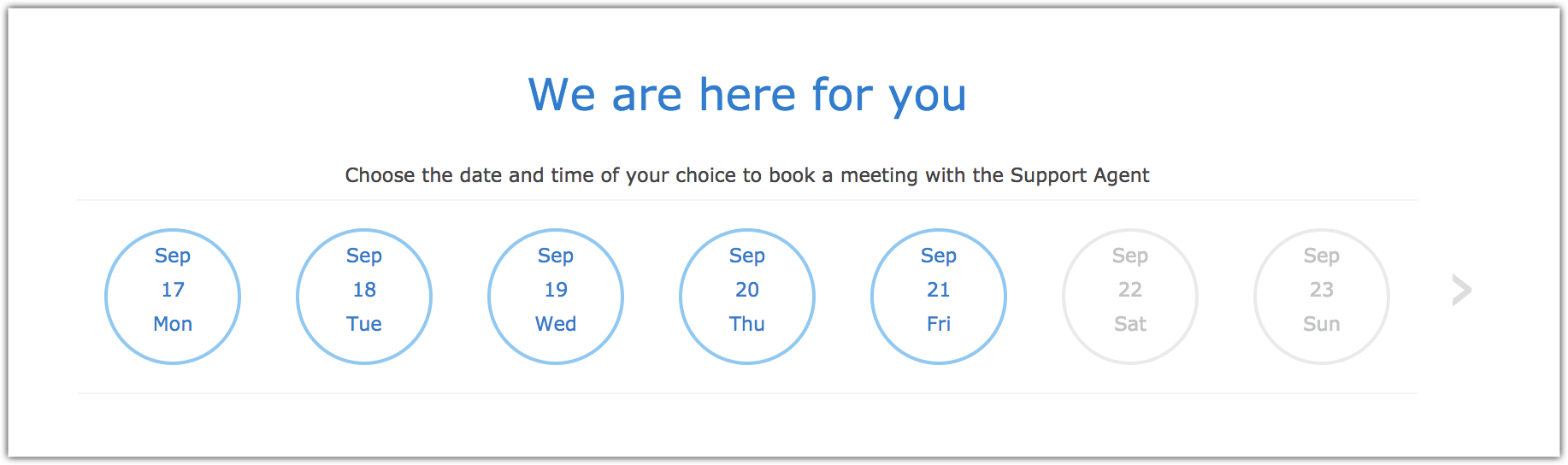Click the "Fri" day label
1568x465 pixels.
(x=939, y=324)
